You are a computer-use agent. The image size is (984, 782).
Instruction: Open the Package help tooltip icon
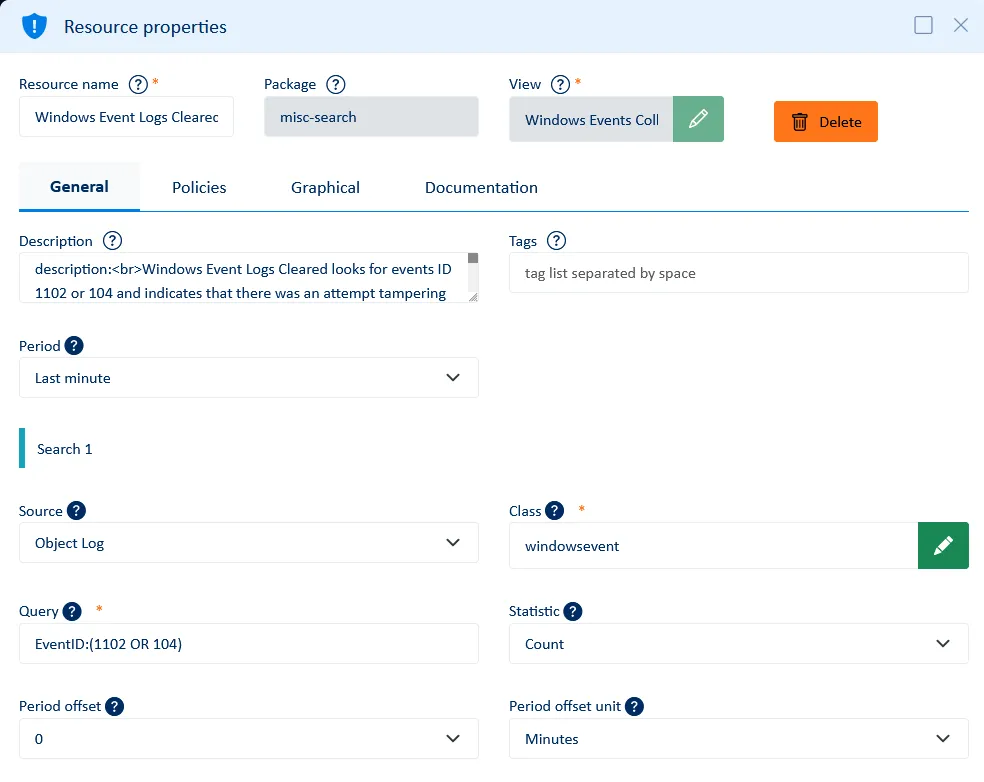pyautogui.click(x=337, y=84)
